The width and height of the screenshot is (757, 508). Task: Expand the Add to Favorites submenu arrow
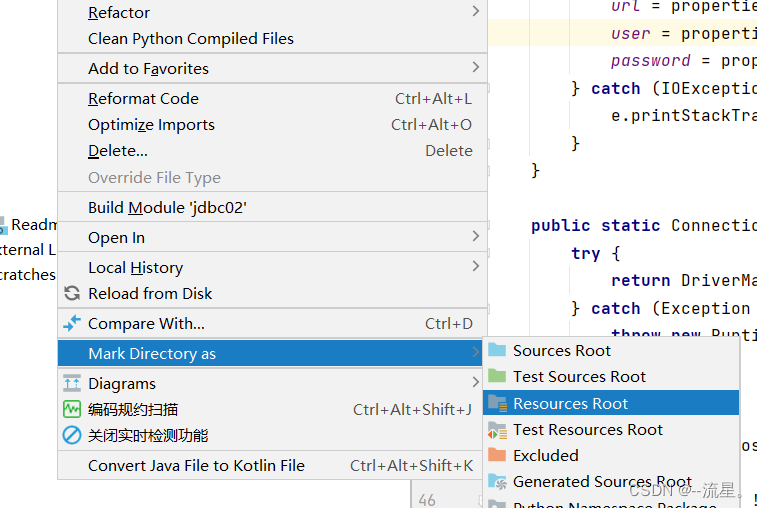pyautogui.click(x=475, y=68)
